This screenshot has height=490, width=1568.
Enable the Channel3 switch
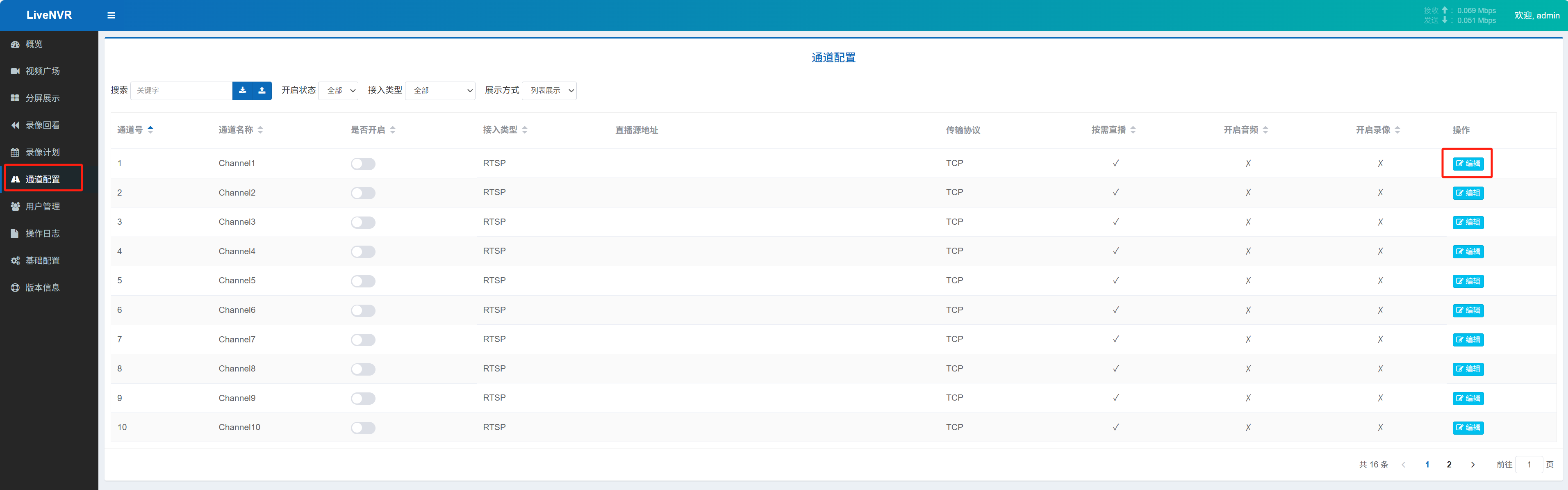click(x=363, y=222)
